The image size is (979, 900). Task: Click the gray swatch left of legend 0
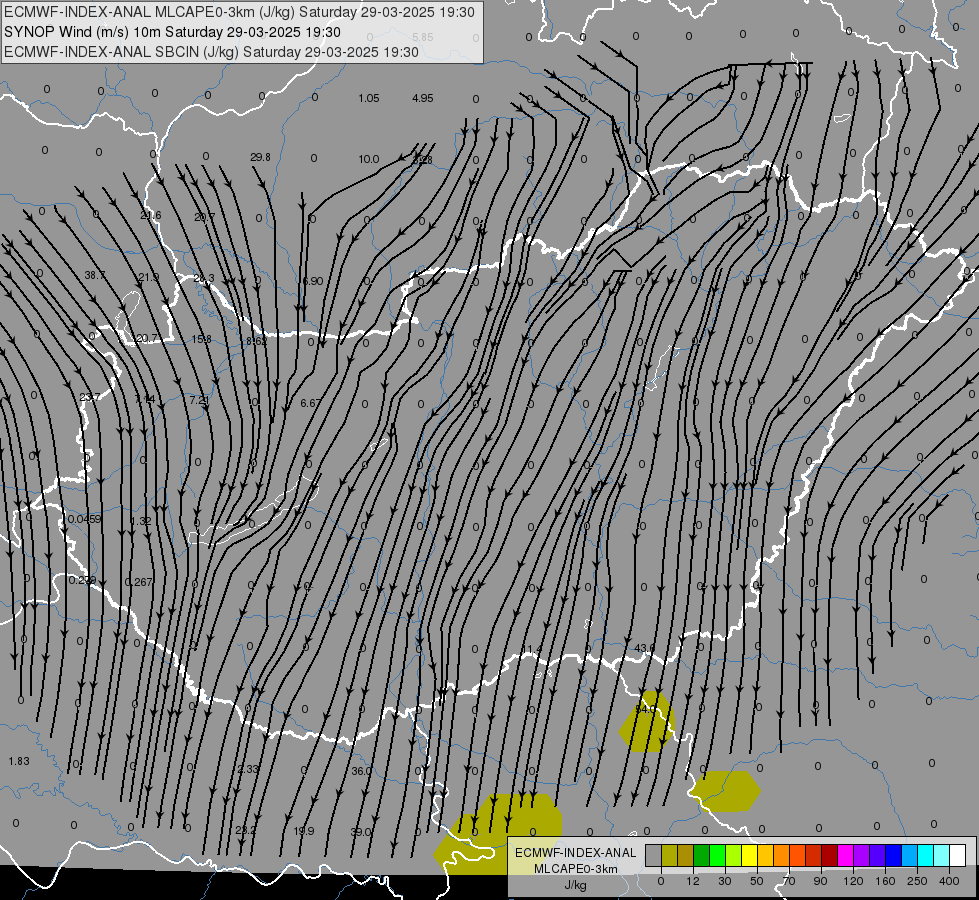pyautogui.click(x=653, y=855)
